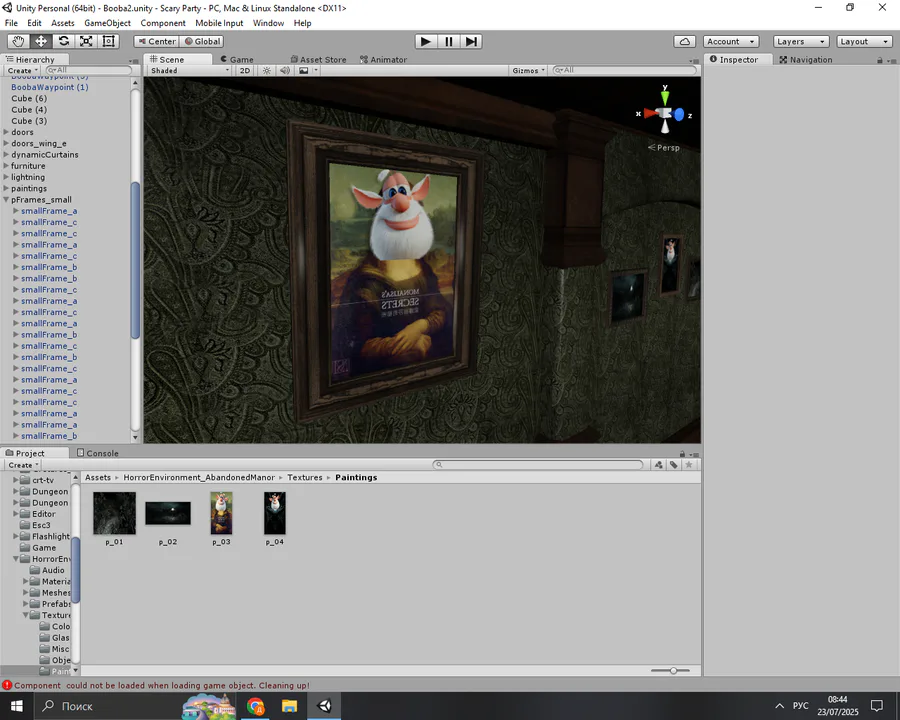Select the Rotate tool
900x720 pixels.
64,41
